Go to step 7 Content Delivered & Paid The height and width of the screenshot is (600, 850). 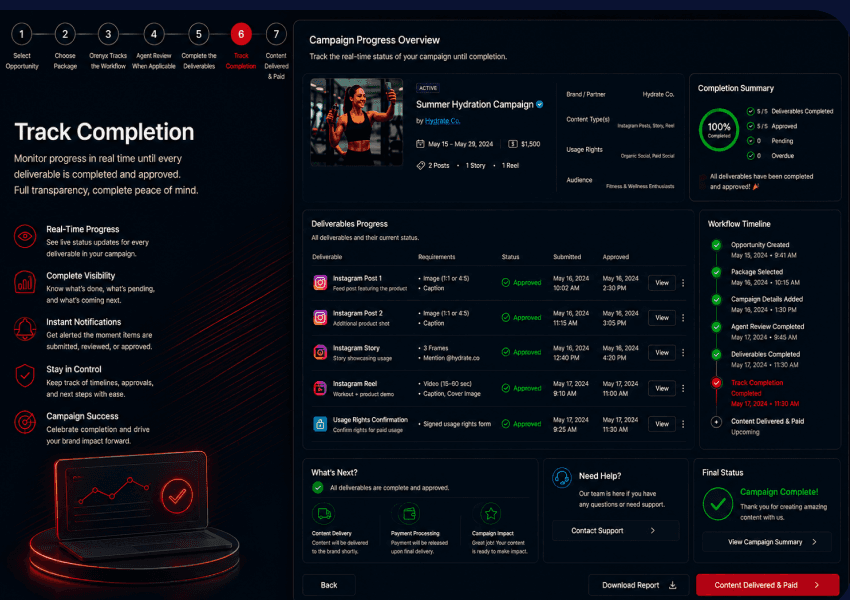coord(276,35)
